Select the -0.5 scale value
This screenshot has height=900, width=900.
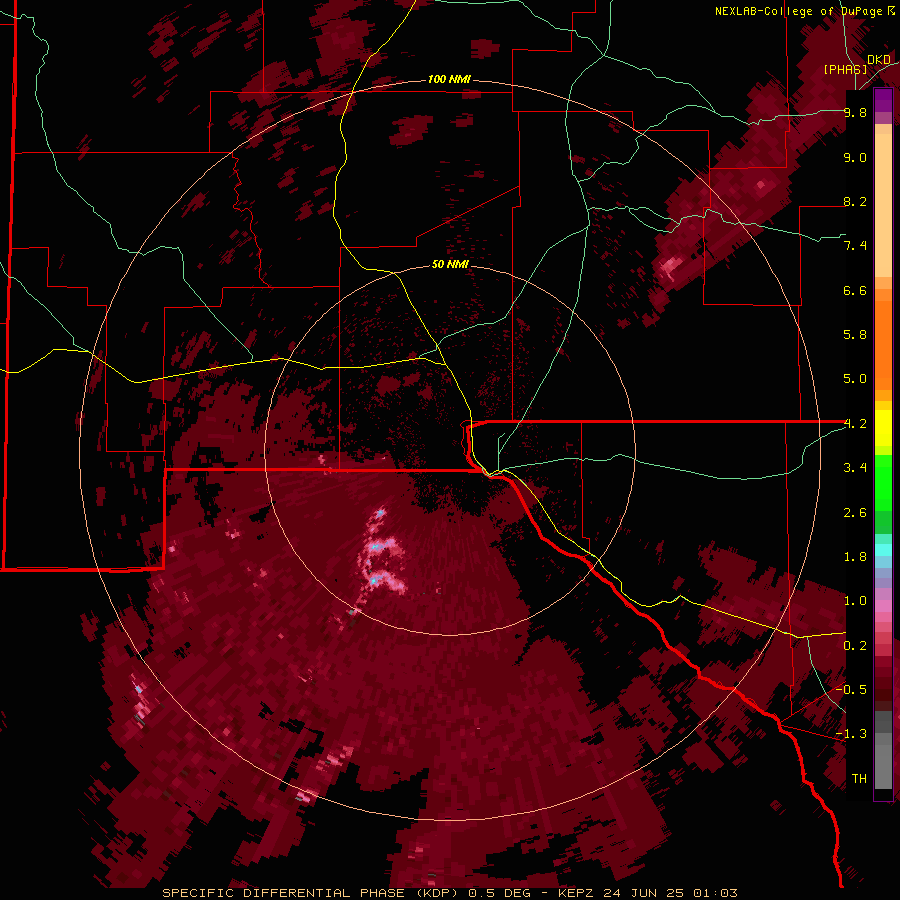point(851,690)
